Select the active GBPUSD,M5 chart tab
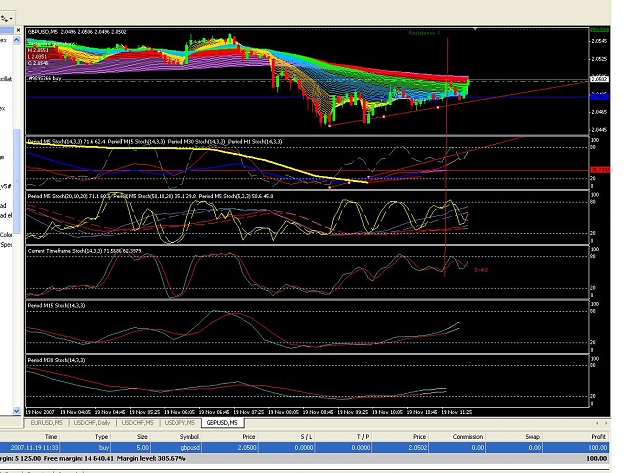Image resolution: width=625 pixels, height=473 pixels. point(222,422)
